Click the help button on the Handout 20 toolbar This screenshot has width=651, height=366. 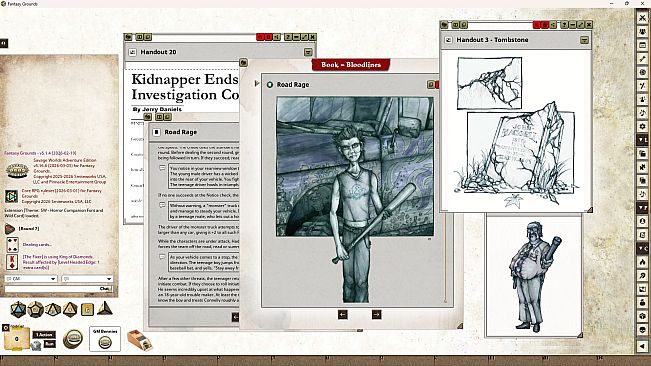click(288, 37)
